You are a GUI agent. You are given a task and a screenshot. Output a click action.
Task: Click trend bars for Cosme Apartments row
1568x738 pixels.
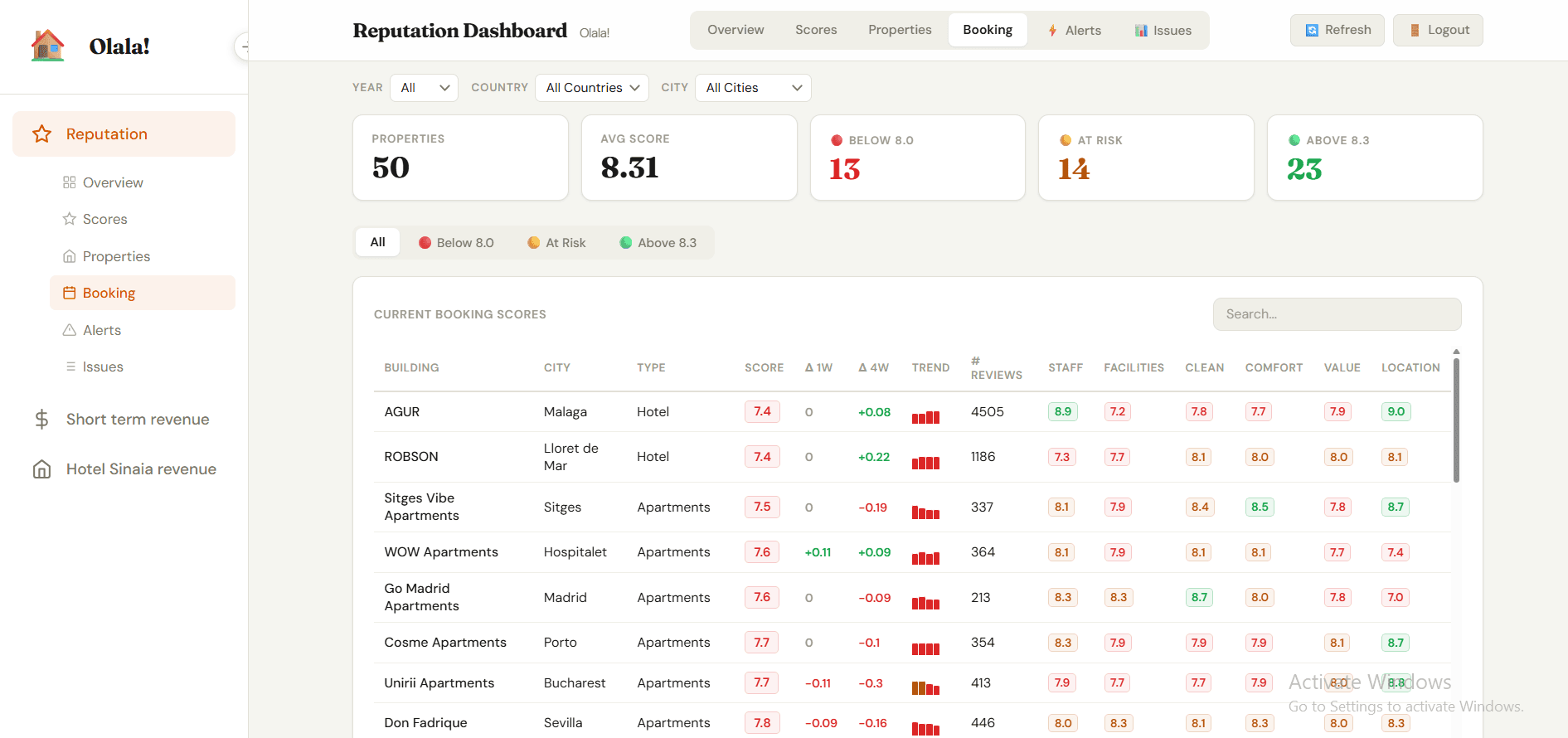coord(925,648)
